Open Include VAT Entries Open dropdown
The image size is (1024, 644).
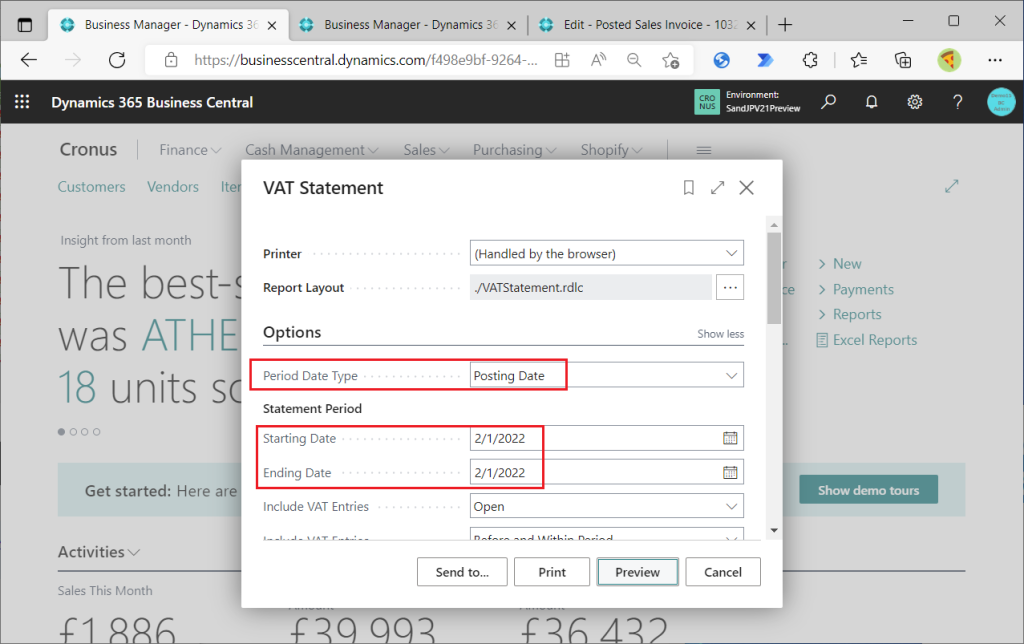point(731,506)
